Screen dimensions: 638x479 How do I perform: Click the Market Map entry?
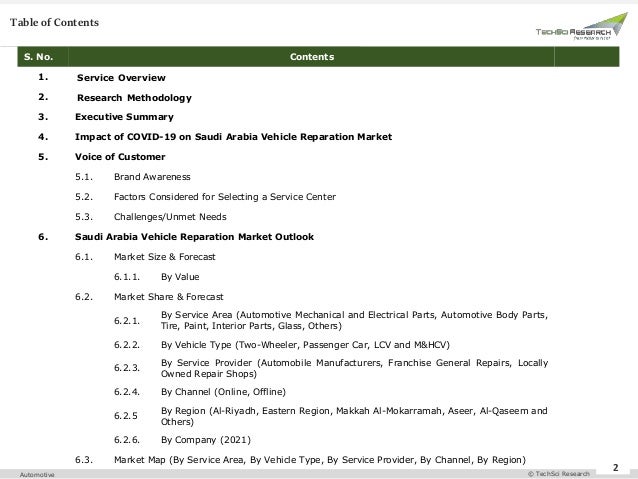pyautogui.click(x=320, y=460)
